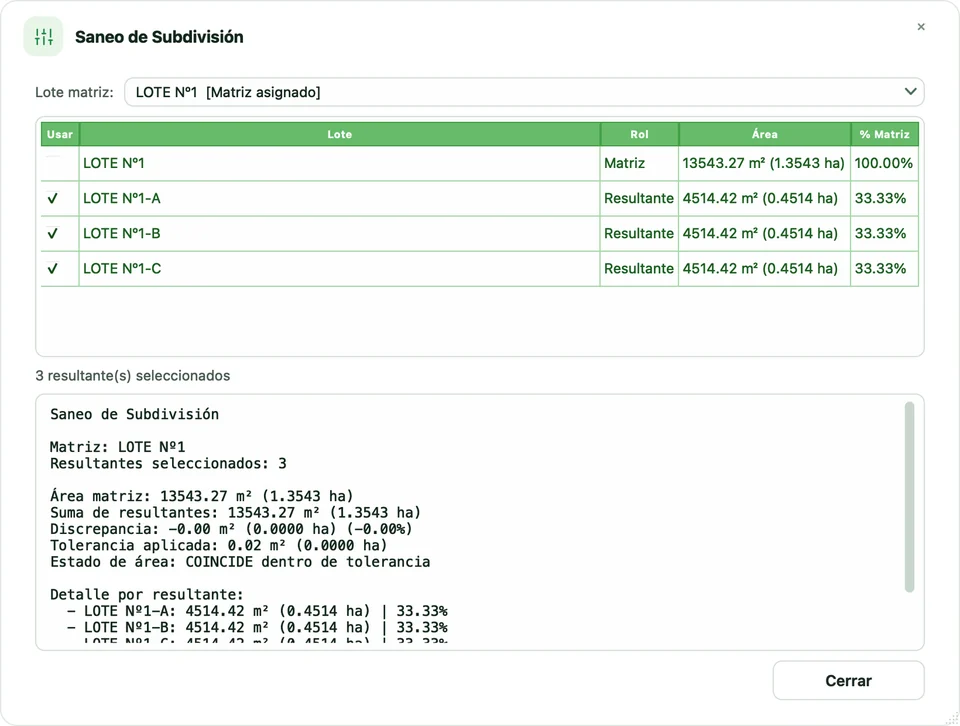Click the Área column header
Screen dimensions: 960x726
click(765, 134)
